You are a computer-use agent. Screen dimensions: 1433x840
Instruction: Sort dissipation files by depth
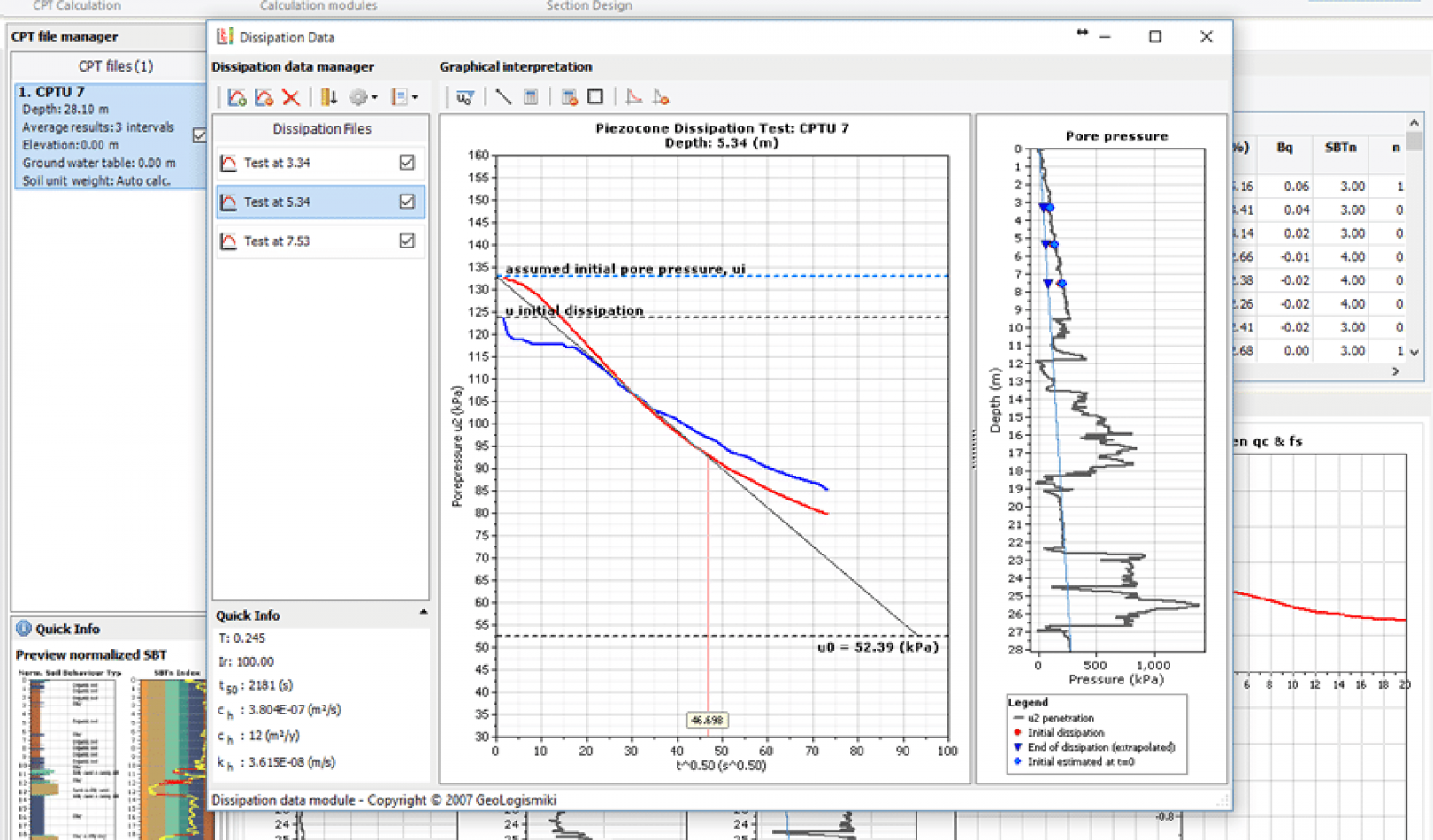(330, 97)
